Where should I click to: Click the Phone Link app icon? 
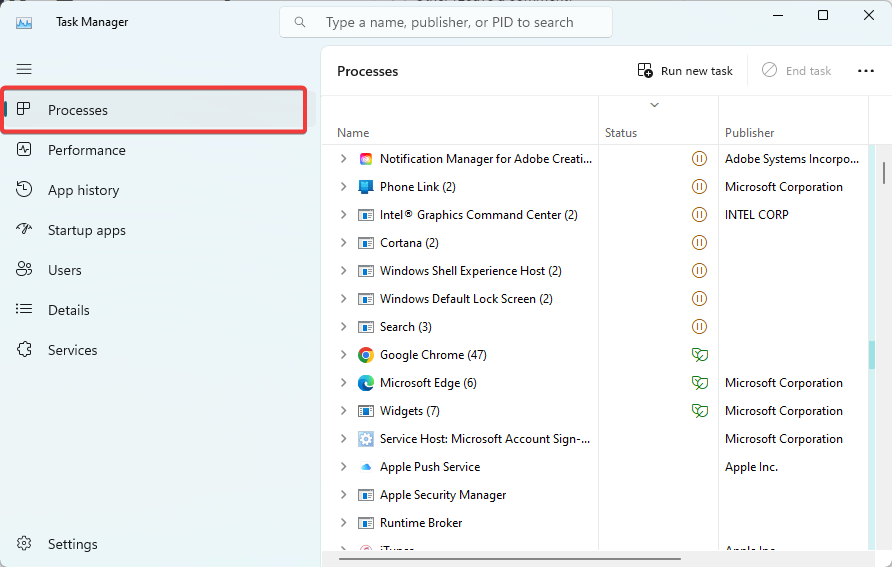pyautogui.click(x=366, y=187)
